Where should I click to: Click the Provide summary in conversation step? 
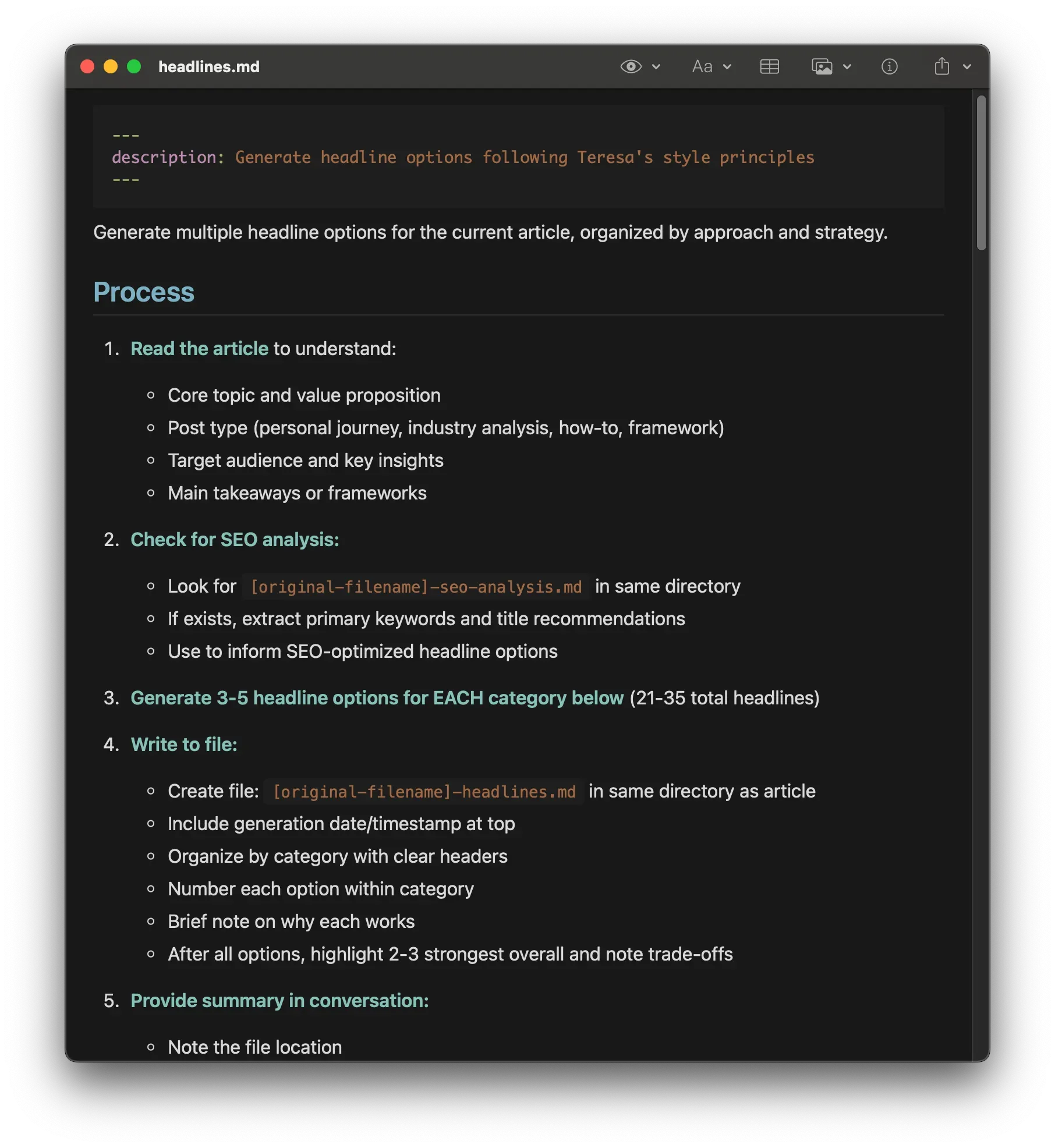pyautogui.click(x=279, y=1000)
